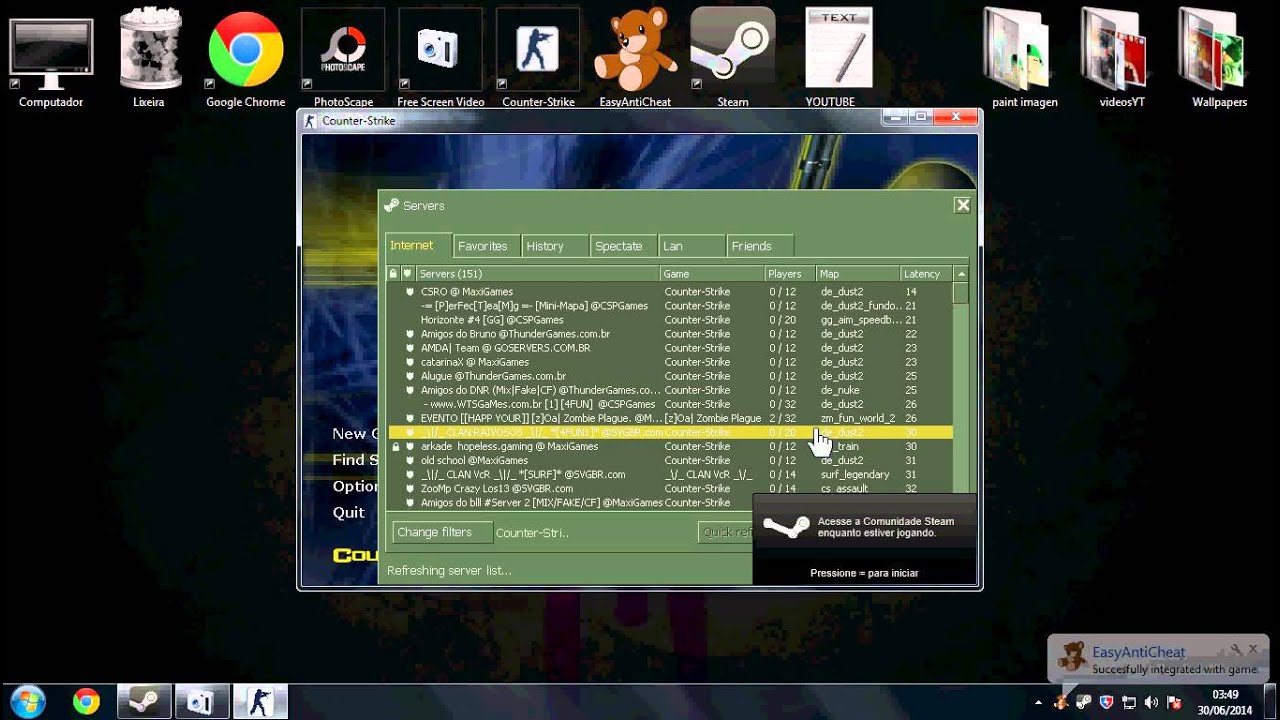
Task: Open the Wallpapers folder
Action: [1219, 57]
